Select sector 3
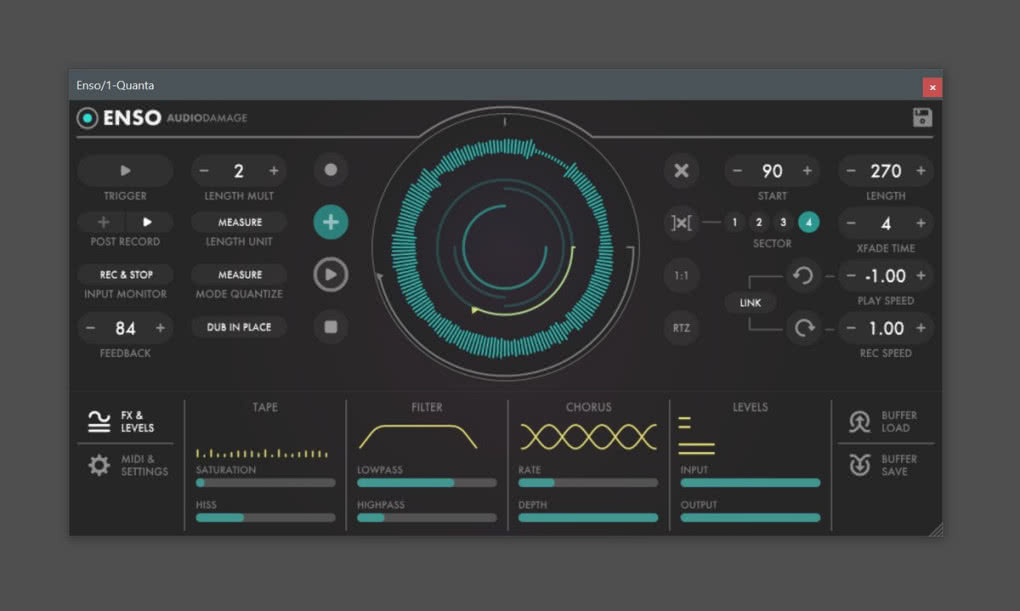The image size is (1020, 611). [783, 223]
